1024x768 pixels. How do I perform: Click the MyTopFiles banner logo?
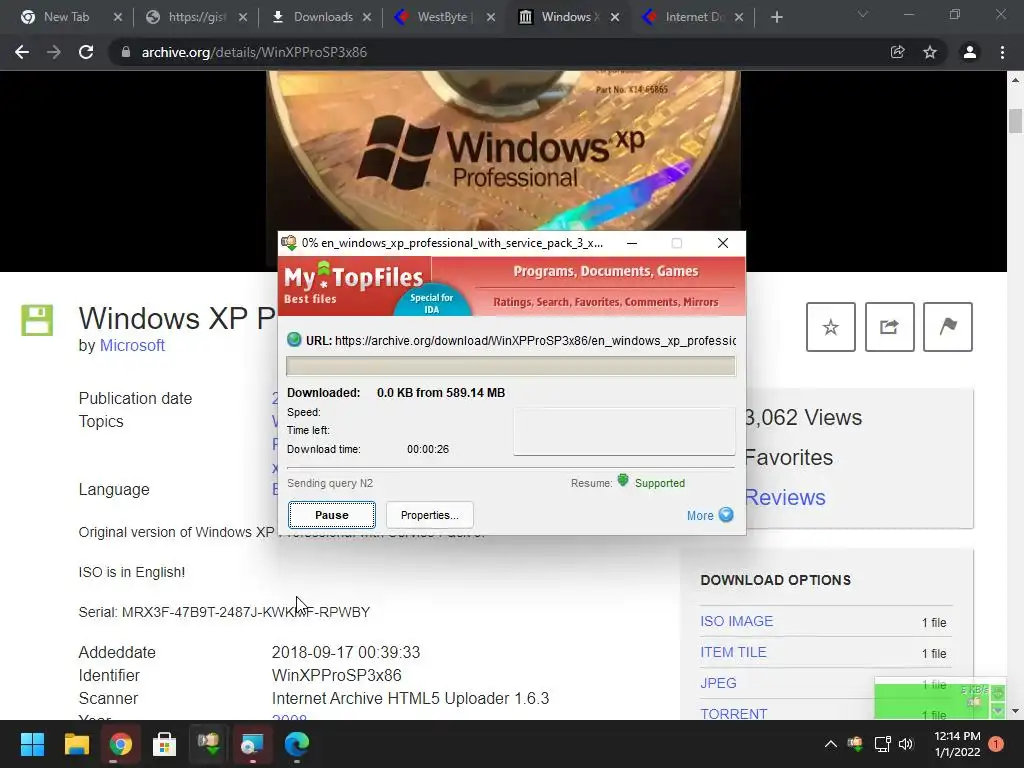pyautogui.click(x=353, y=284)
